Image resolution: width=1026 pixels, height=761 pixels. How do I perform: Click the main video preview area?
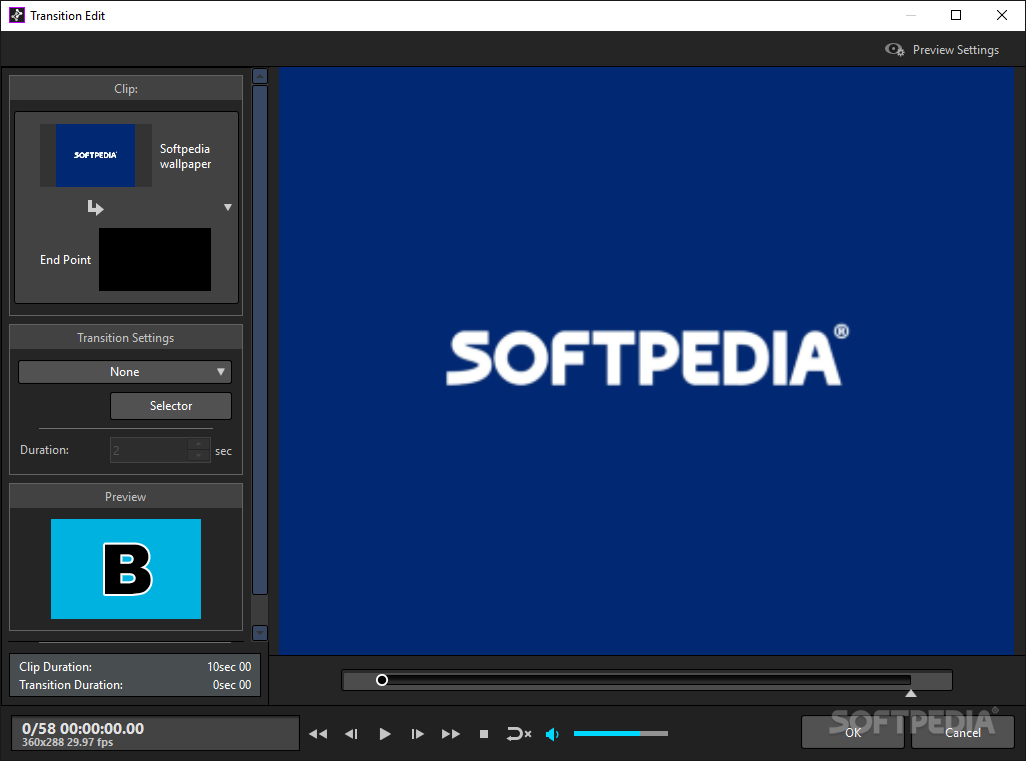click(646, 361)
